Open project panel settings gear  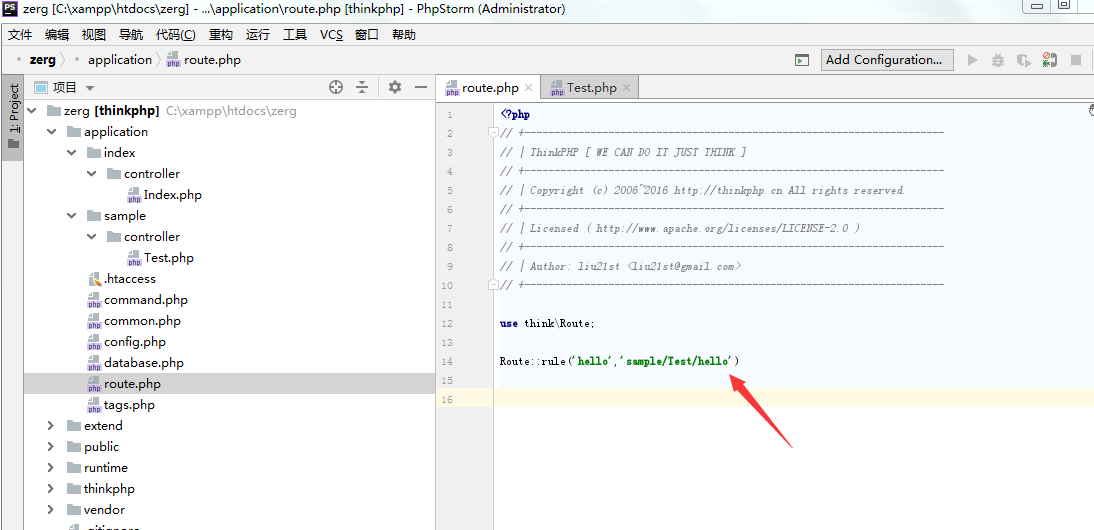point(395,87)
